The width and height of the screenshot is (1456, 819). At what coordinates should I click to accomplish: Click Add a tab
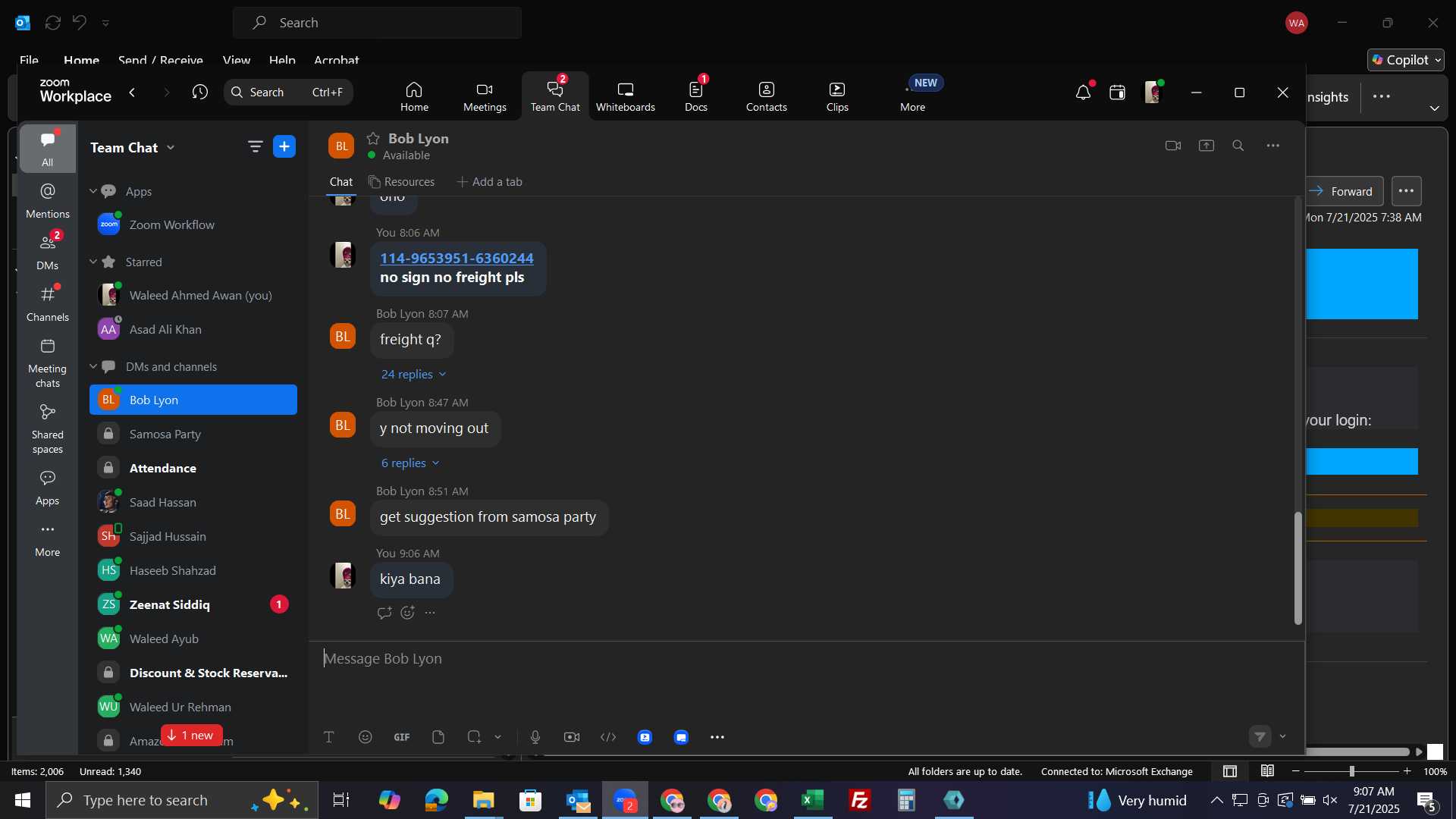(489, 182)
